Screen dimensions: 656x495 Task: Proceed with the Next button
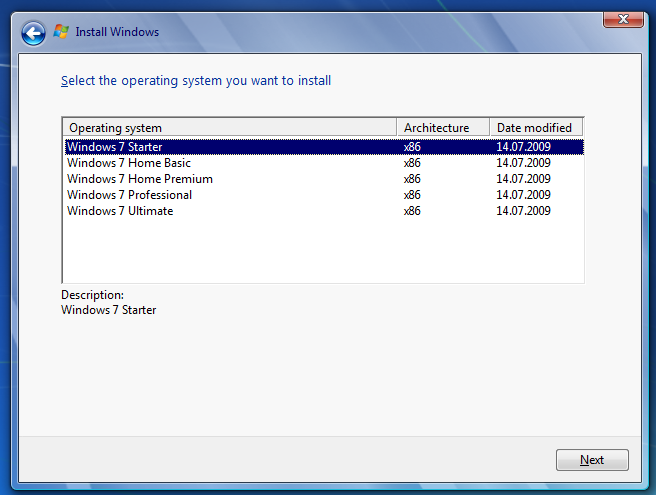pos(592,460)
